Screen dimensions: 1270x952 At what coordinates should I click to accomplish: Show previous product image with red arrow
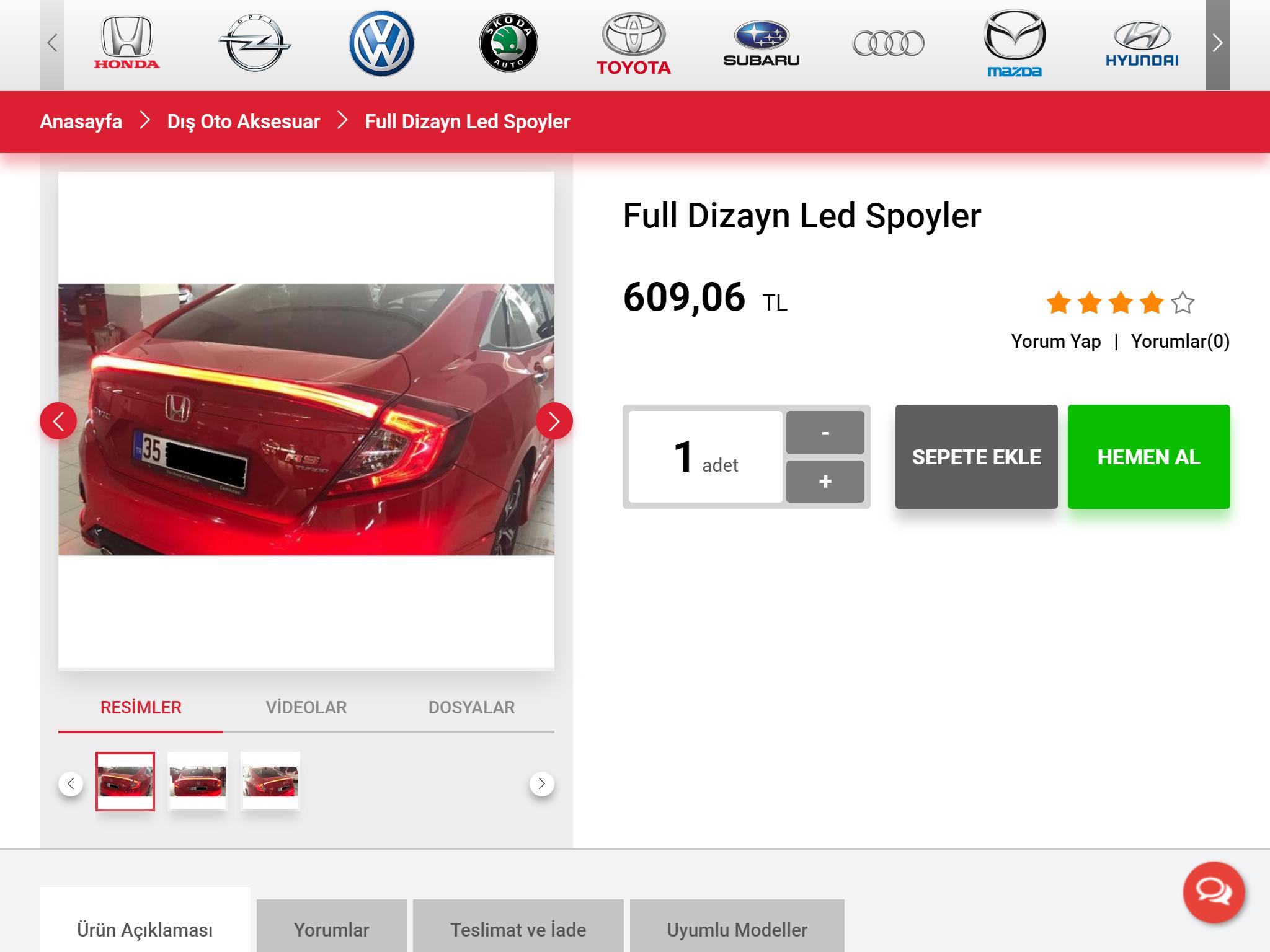coord(58,421)
